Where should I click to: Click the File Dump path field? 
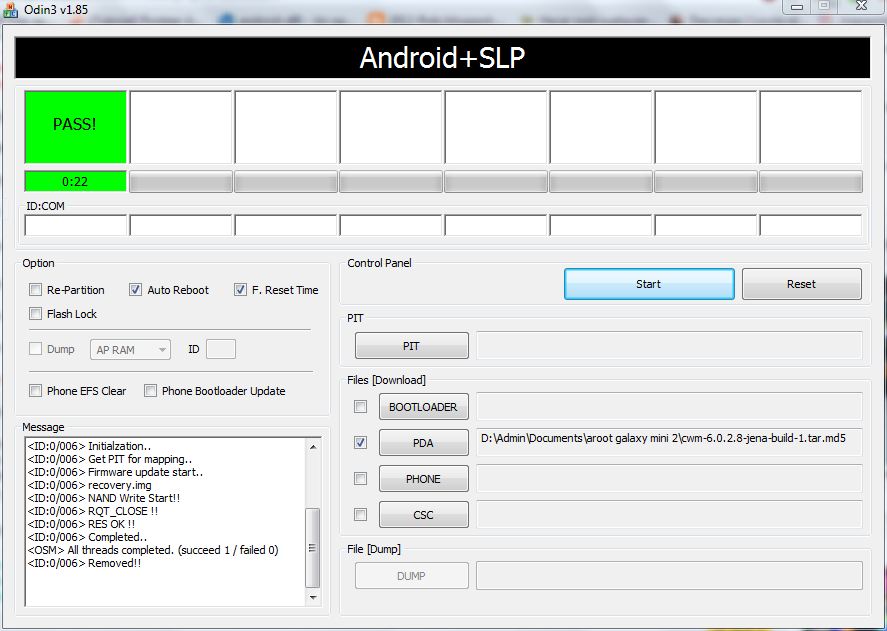(x=669, y=576)
